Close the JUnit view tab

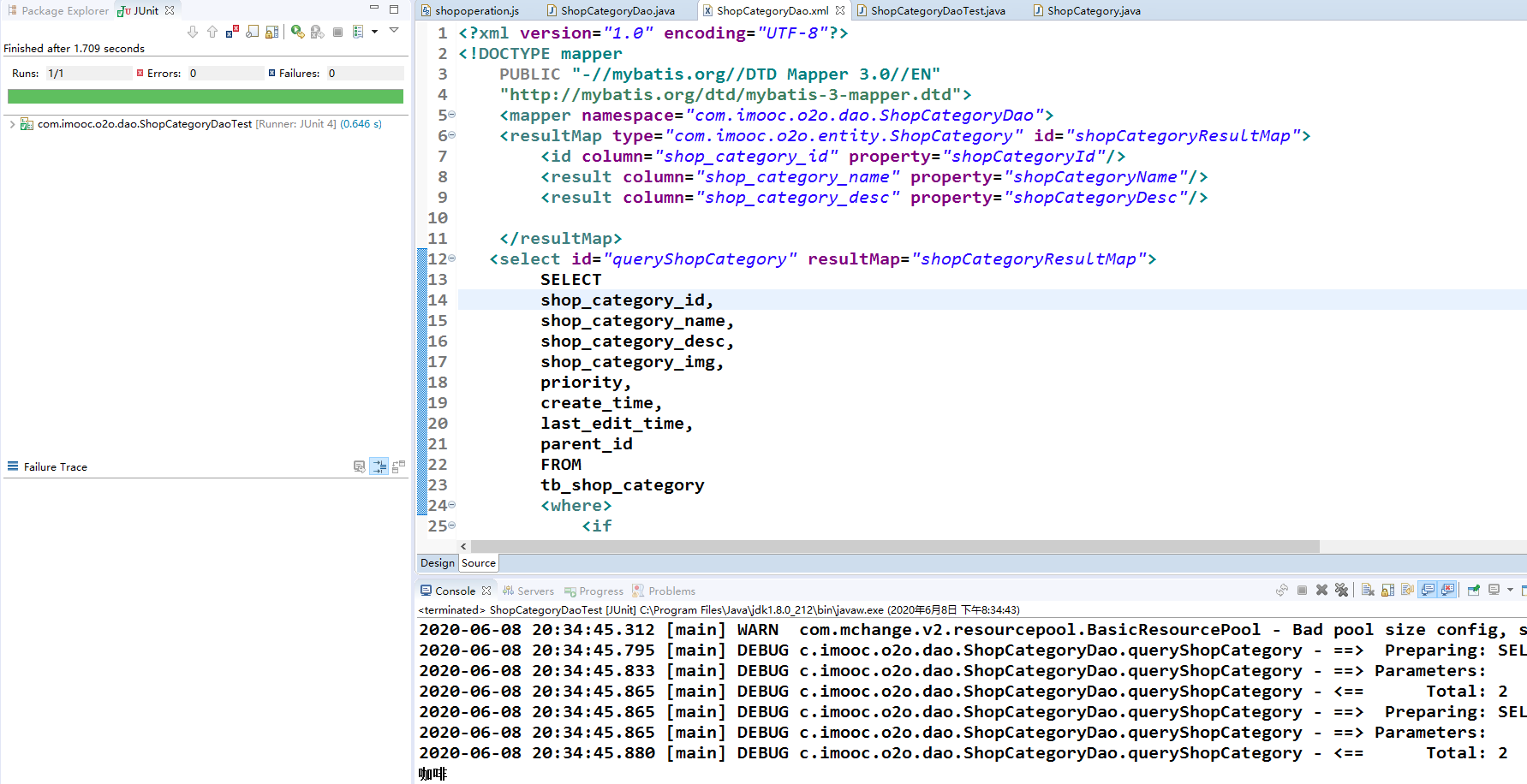pos(170,11)
